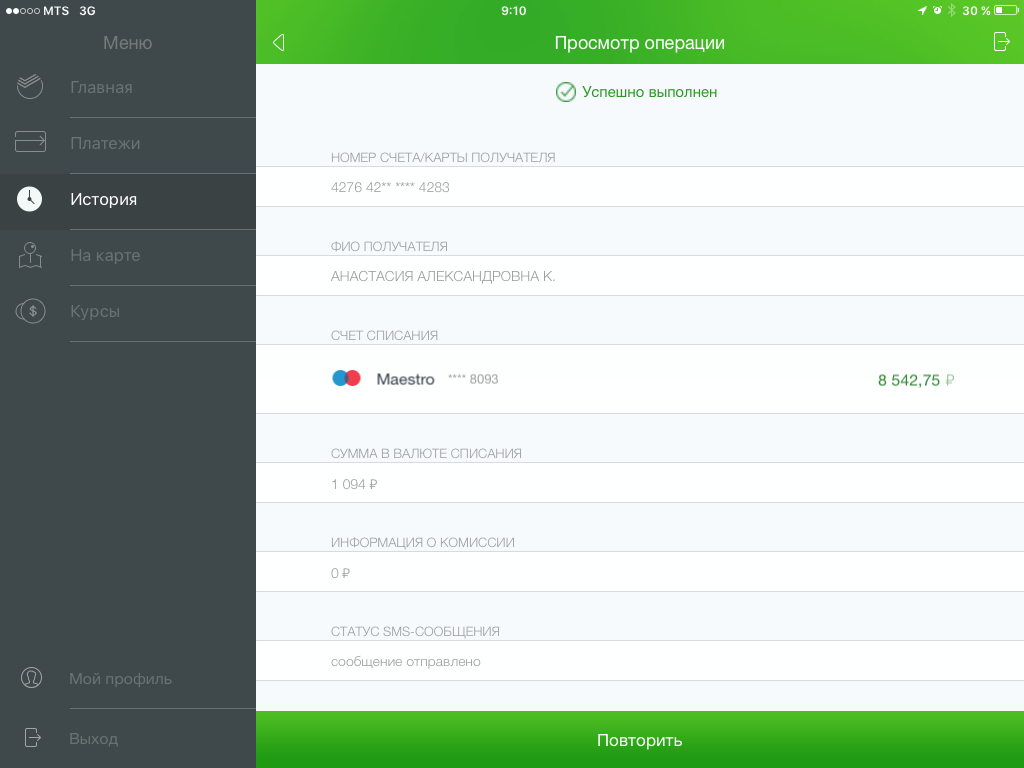
Task: Select История menu item
Action: point(128,200)
